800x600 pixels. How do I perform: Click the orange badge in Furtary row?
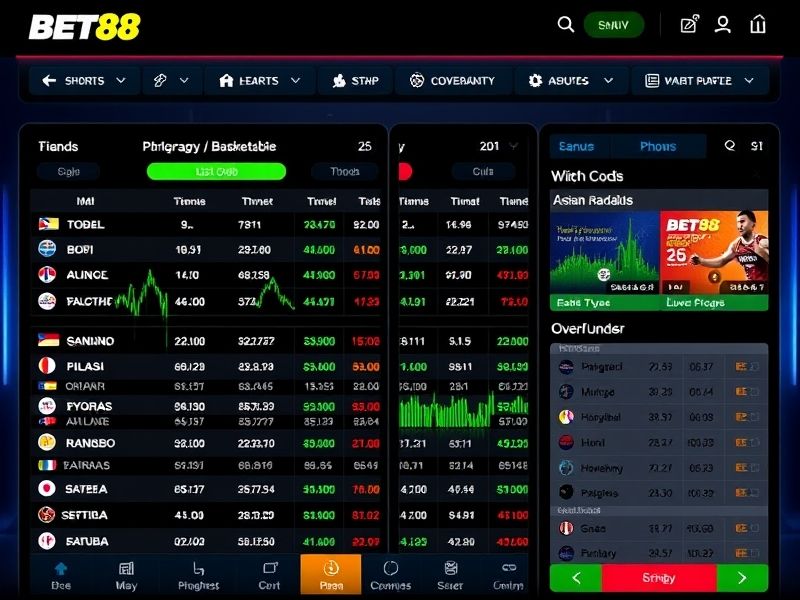coord(741,553)
